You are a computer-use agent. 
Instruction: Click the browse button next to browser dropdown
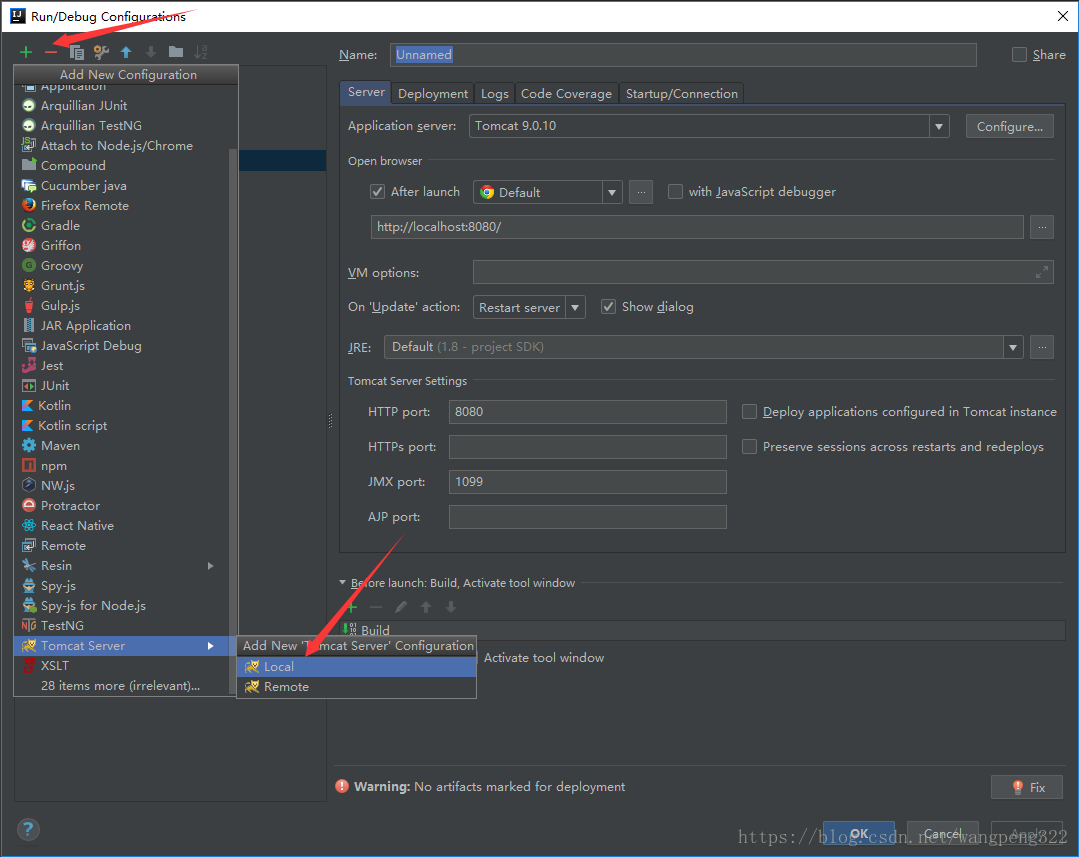[x=641, y=192]
